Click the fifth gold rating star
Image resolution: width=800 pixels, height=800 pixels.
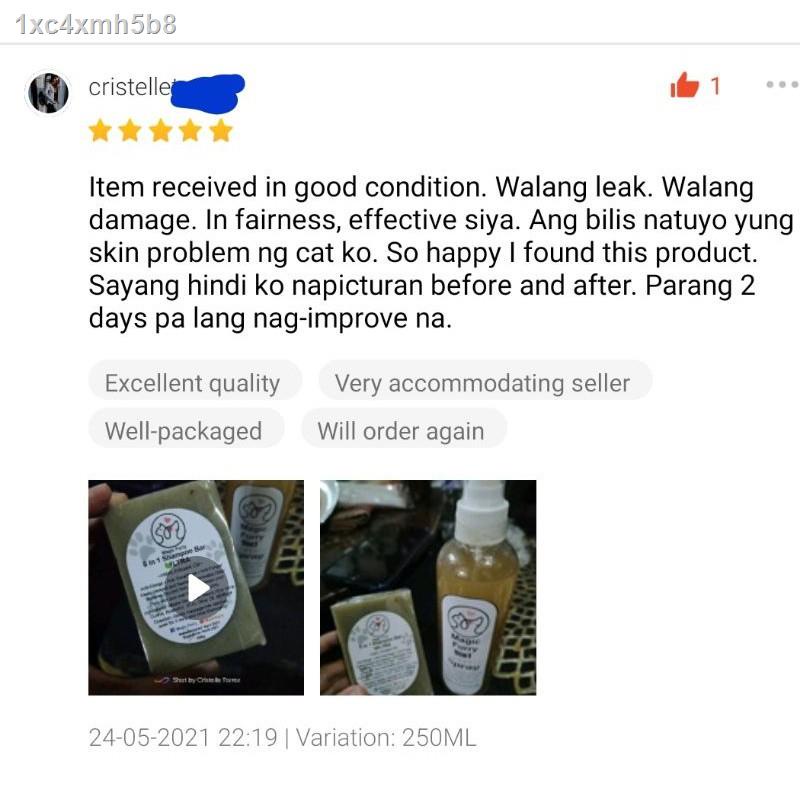point(221,131)
